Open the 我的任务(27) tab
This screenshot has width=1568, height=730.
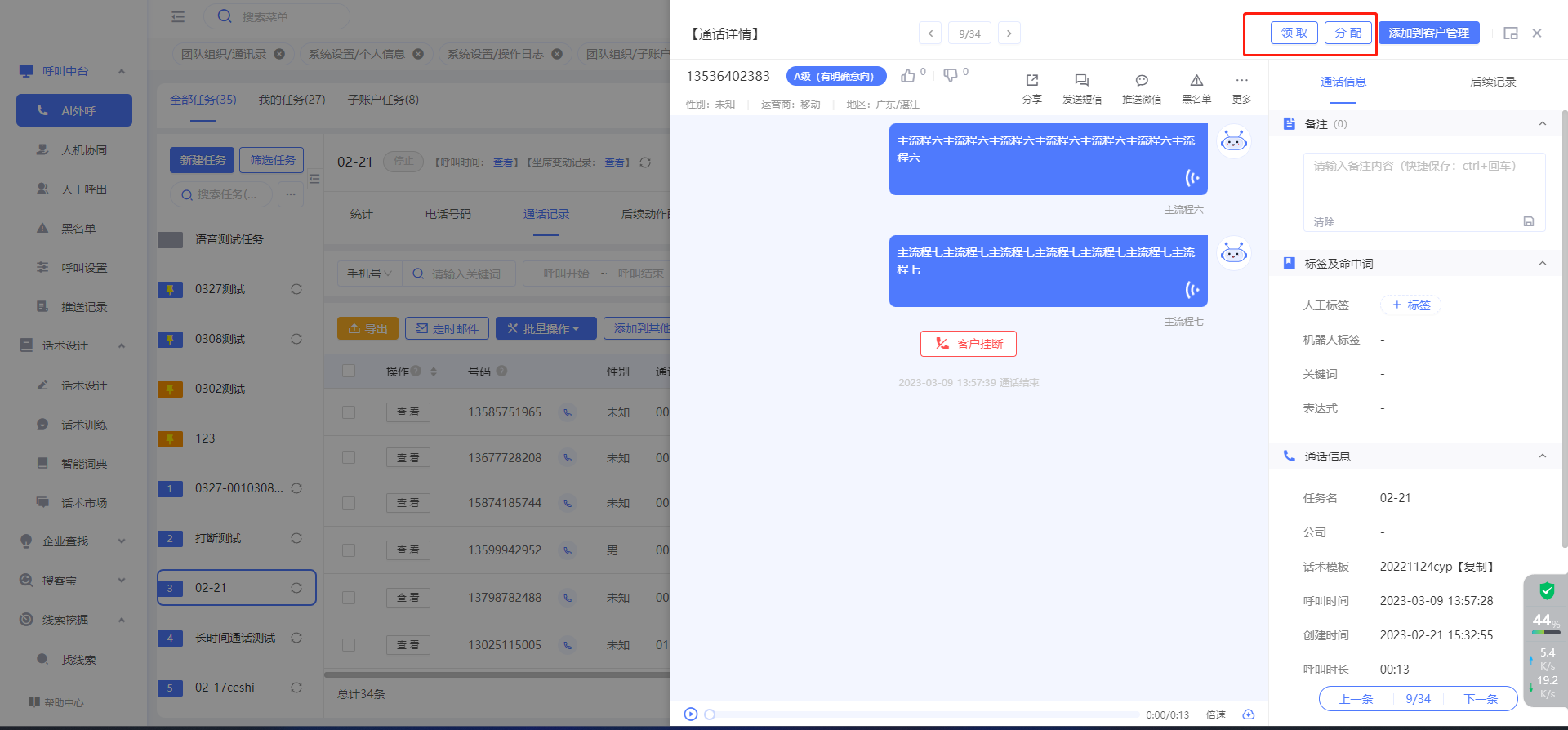pyautogui.click(x=292, y=100)
